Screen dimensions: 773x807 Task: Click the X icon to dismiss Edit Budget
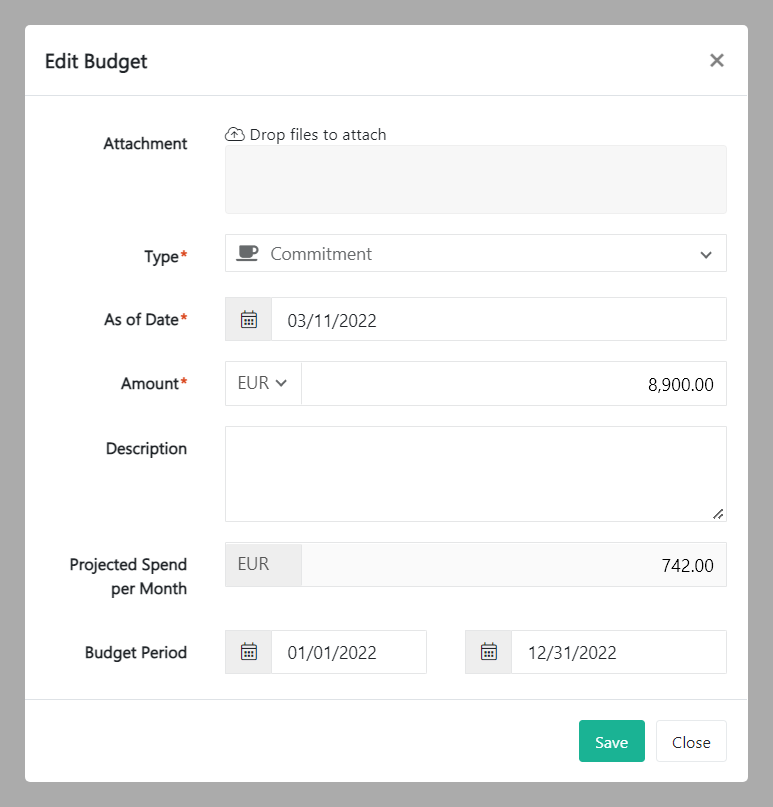[x=717, y=60]
